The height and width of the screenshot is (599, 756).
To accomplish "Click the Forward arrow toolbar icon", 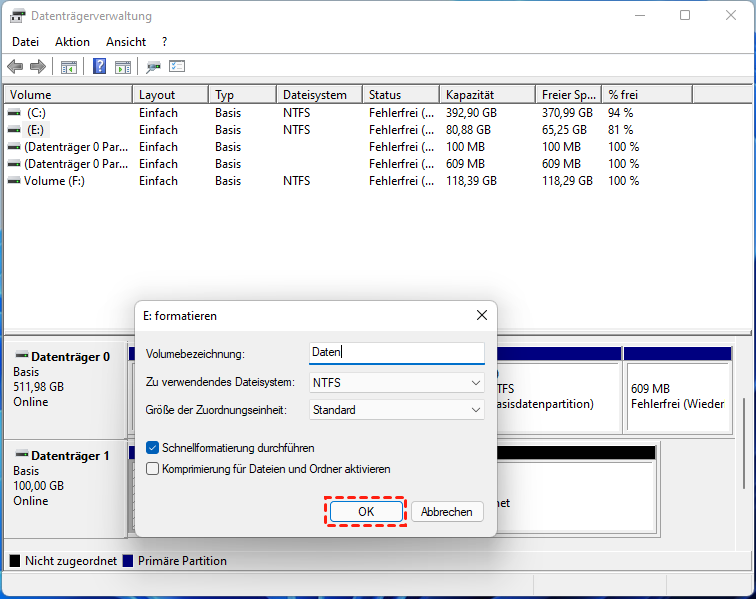I will point(38,67).
